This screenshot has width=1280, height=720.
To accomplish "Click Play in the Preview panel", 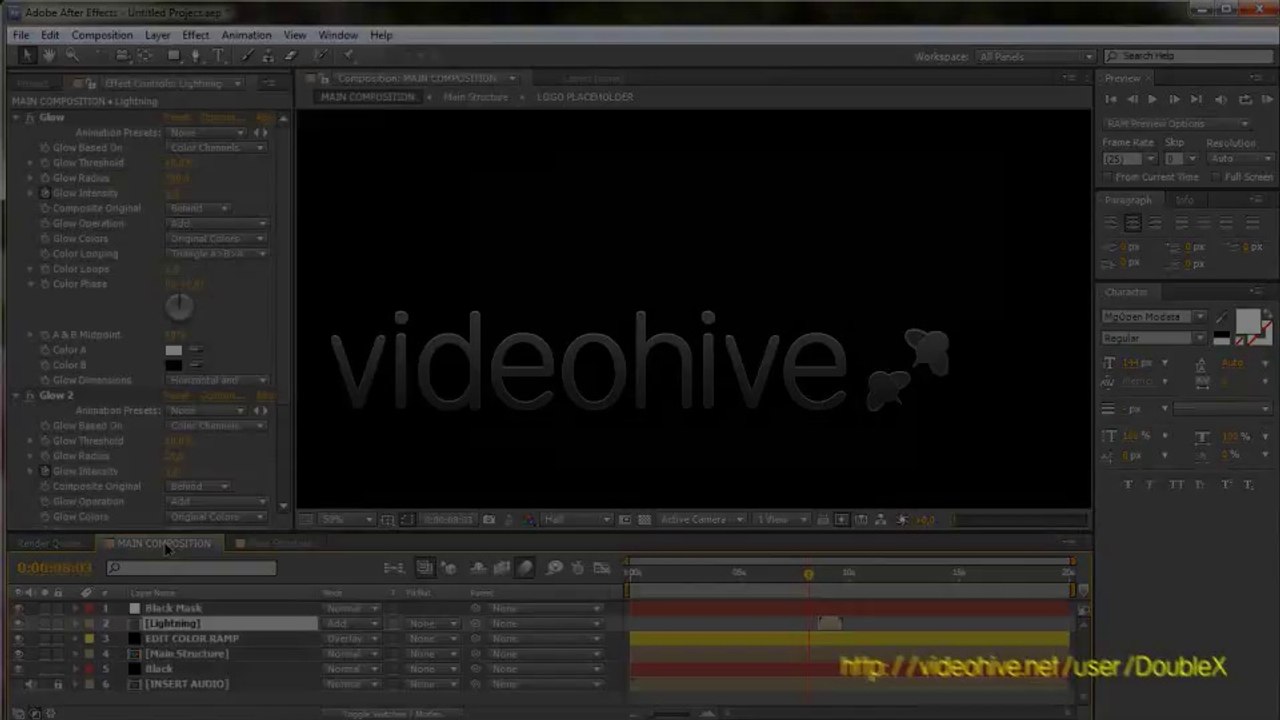I will (x=1152, y=100).
